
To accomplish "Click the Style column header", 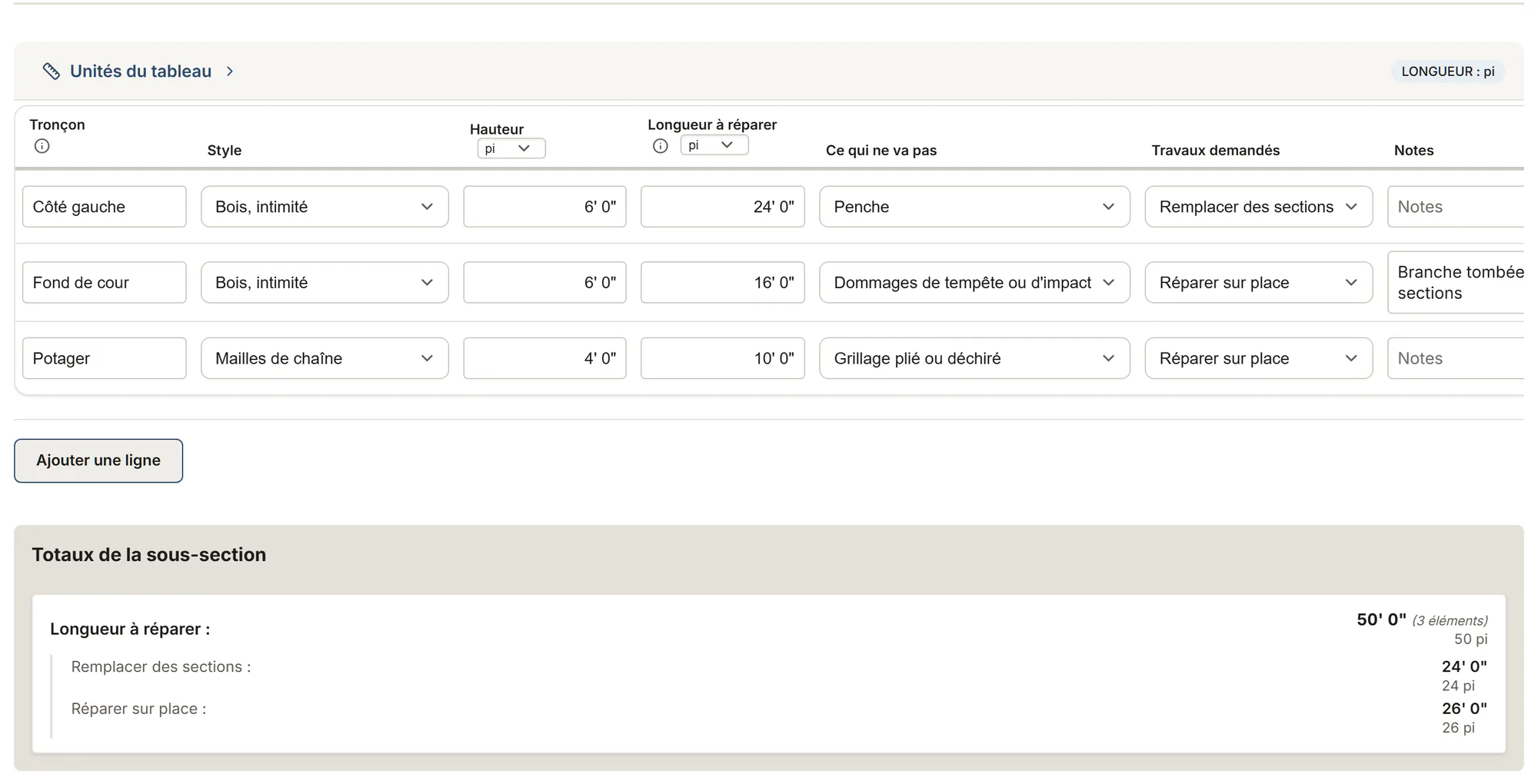I will click(x=225, y=151).
